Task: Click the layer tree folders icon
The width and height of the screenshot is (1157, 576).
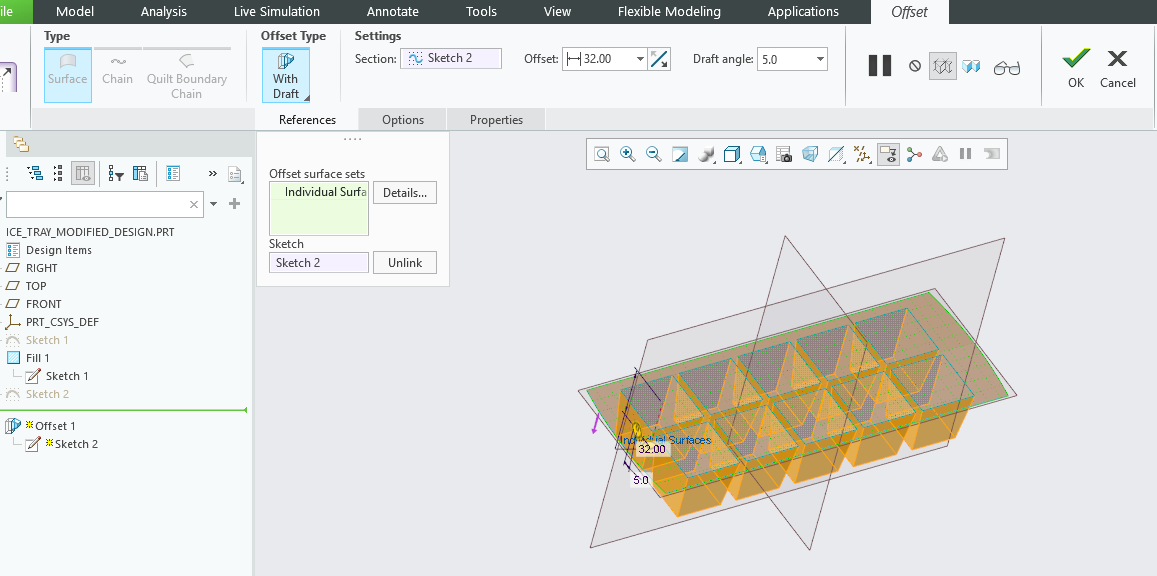Action: pyautogui.click(x=21, y=144)
